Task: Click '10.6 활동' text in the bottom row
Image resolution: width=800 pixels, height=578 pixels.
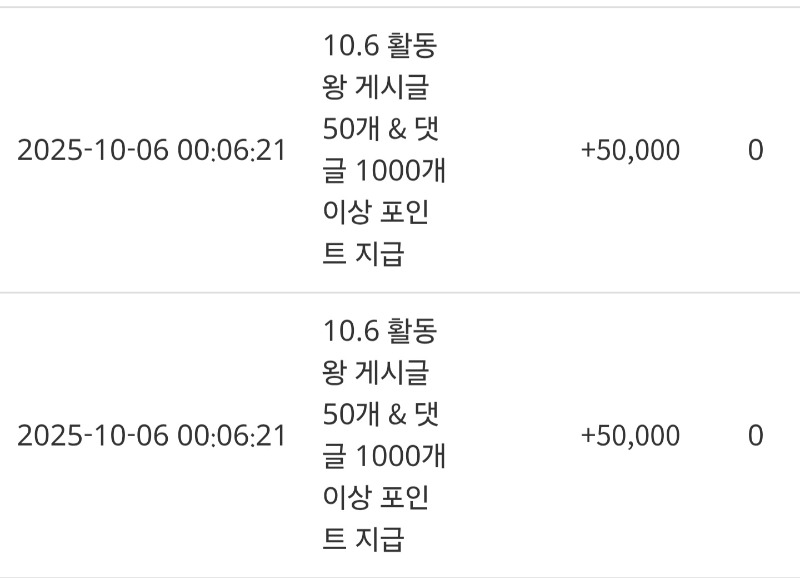Action: pos(379,331)
